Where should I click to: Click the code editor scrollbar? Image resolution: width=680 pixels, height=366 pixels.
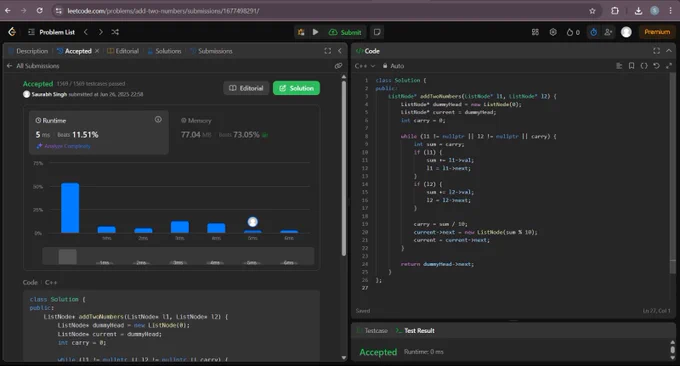[x=673, y=173]
